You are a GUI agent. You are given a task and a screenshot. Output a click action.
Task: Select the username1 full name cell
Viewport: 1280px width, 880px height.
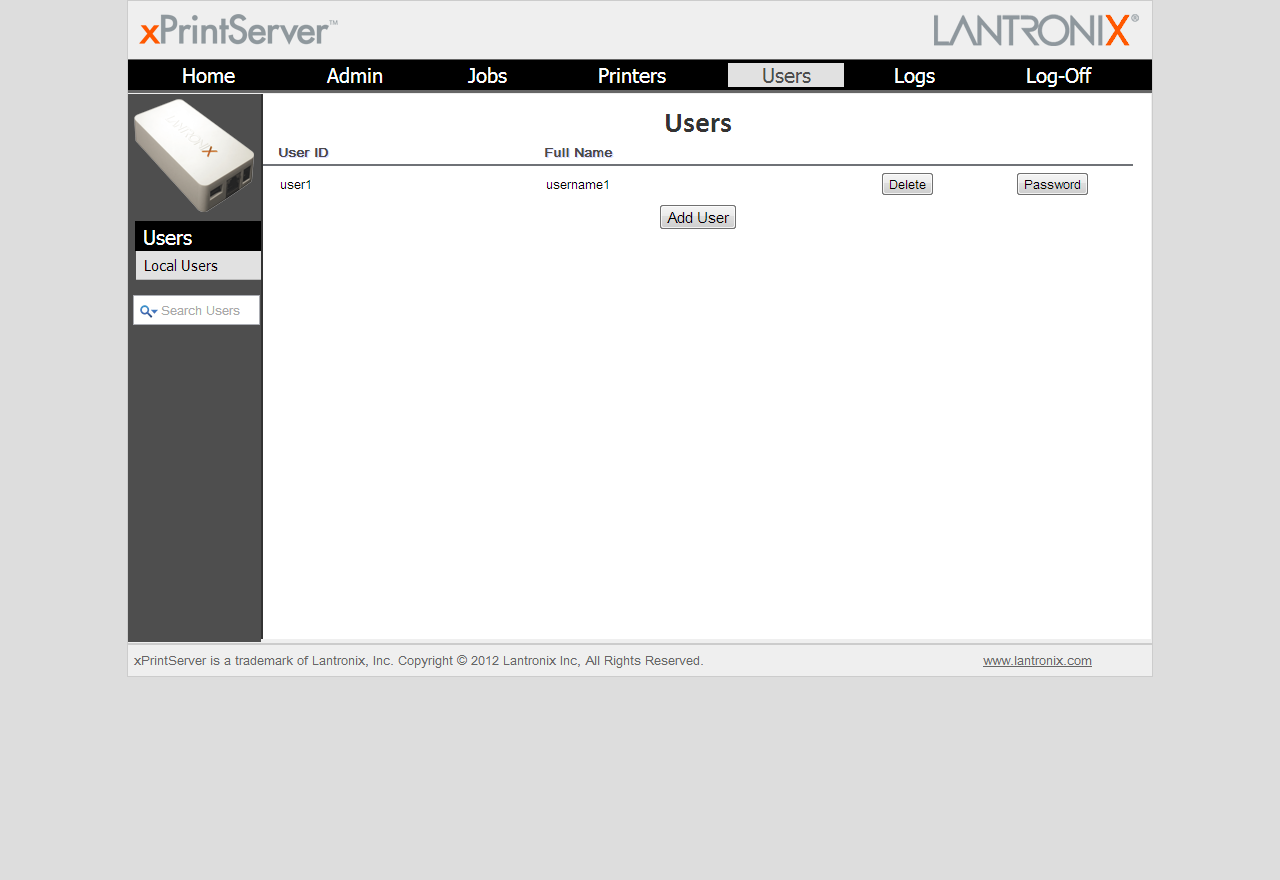pyautogui.click(x=578, y=185)
